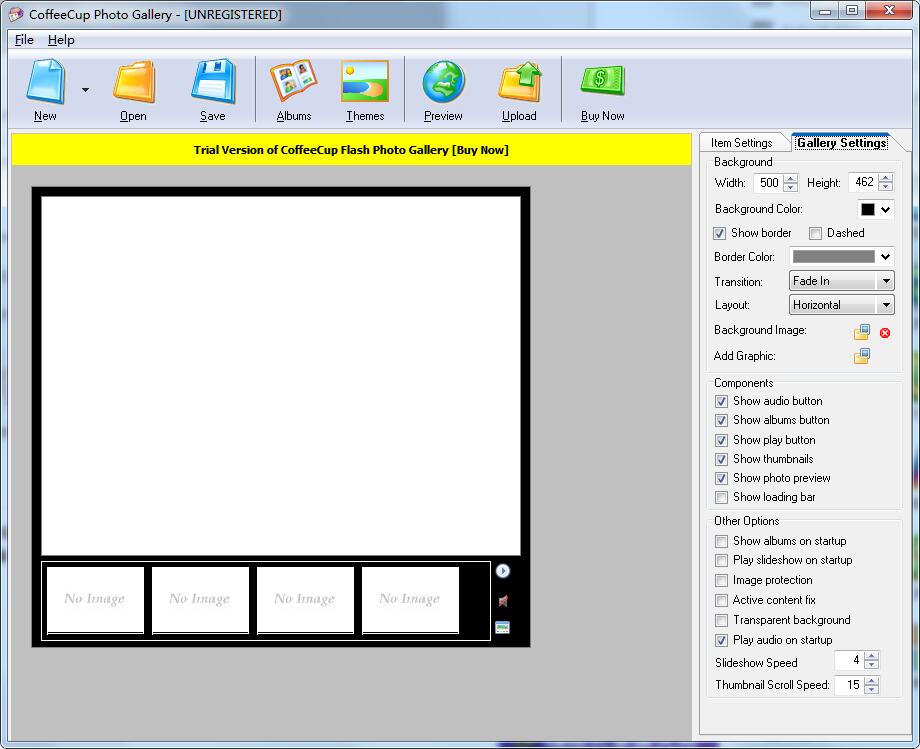Image resolution: width=920 pixels, height=749 pixels.
Task: Select the first No Image thumbnail
Action: tap(95, 600)
